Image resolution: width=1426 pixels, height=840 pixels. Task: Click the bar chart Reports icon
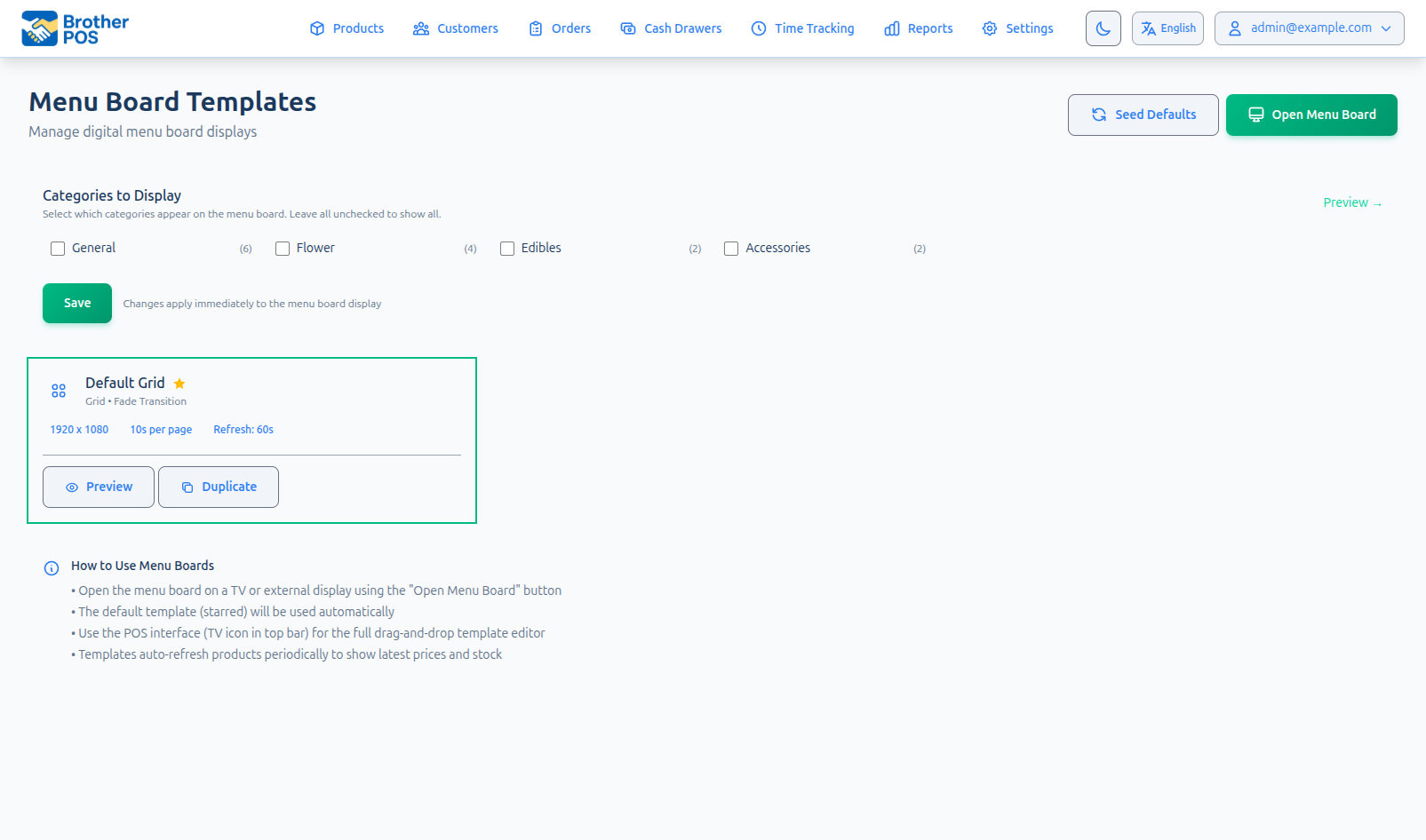(892, 28)
